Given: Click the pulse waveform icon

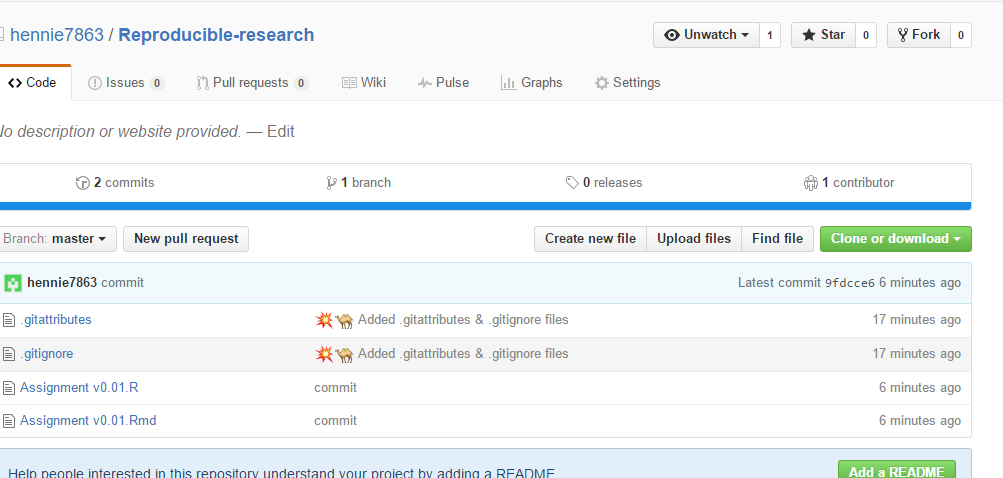Looking at the screenshot, I should point(425,83).
